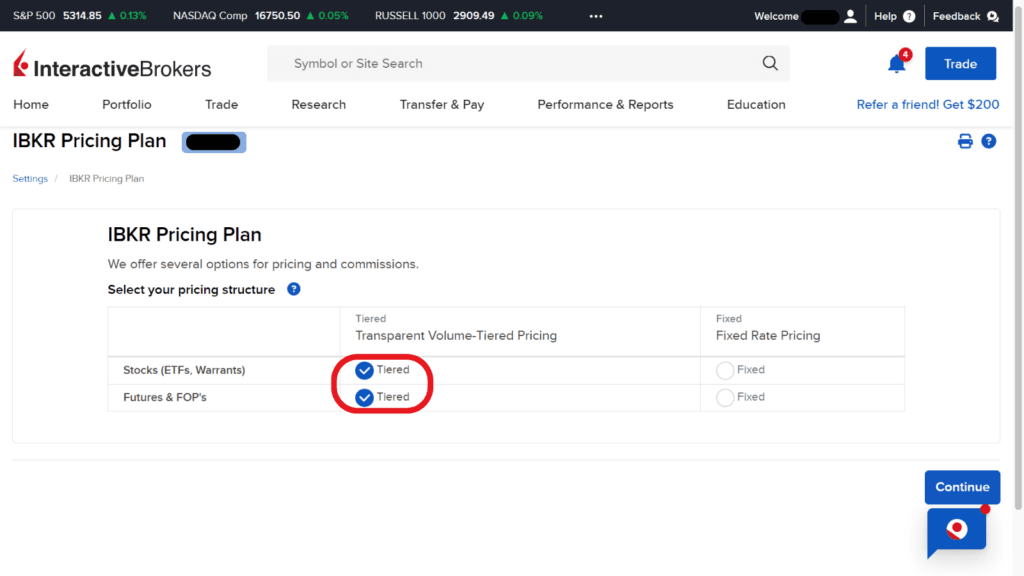Viewport: 1024px width, 576px height.
Task: Open the notifications bell icon
Action: click(x=896, y=63)
